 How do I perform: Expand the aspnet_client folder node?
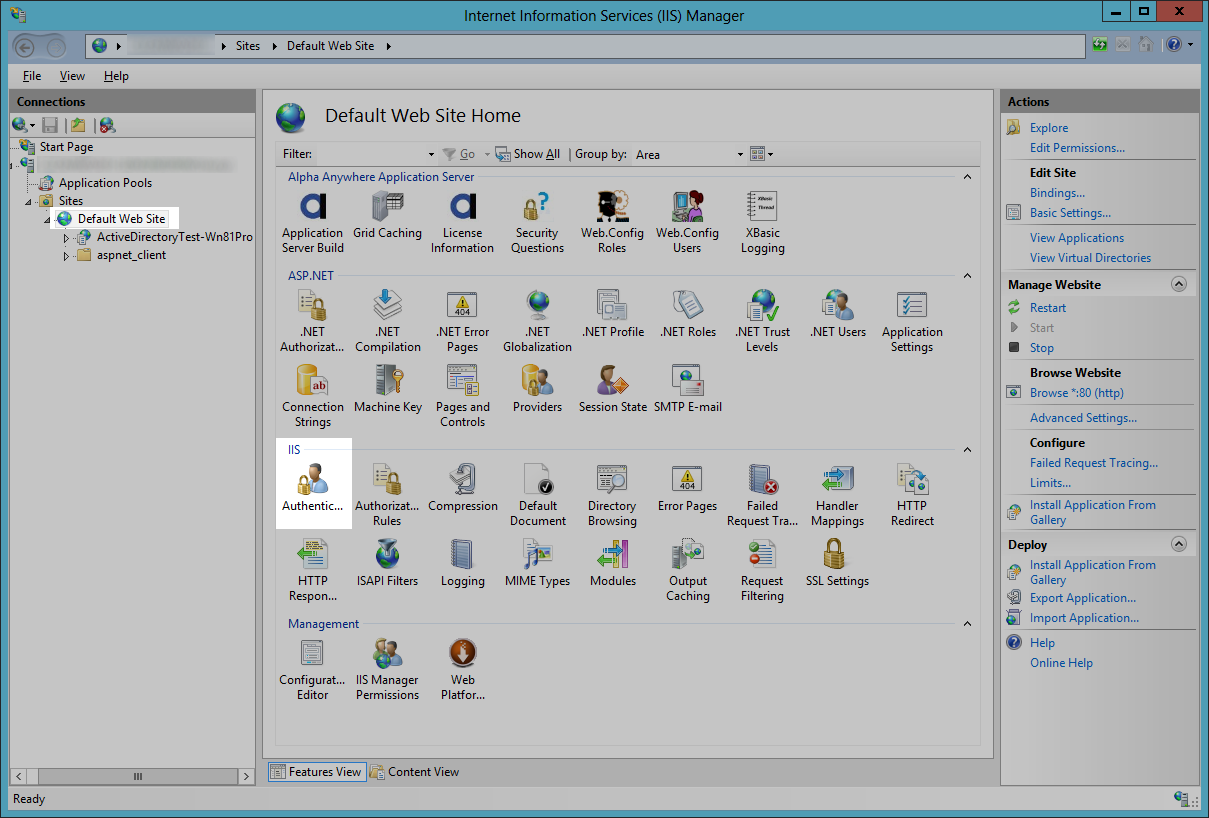coord(67,255)
